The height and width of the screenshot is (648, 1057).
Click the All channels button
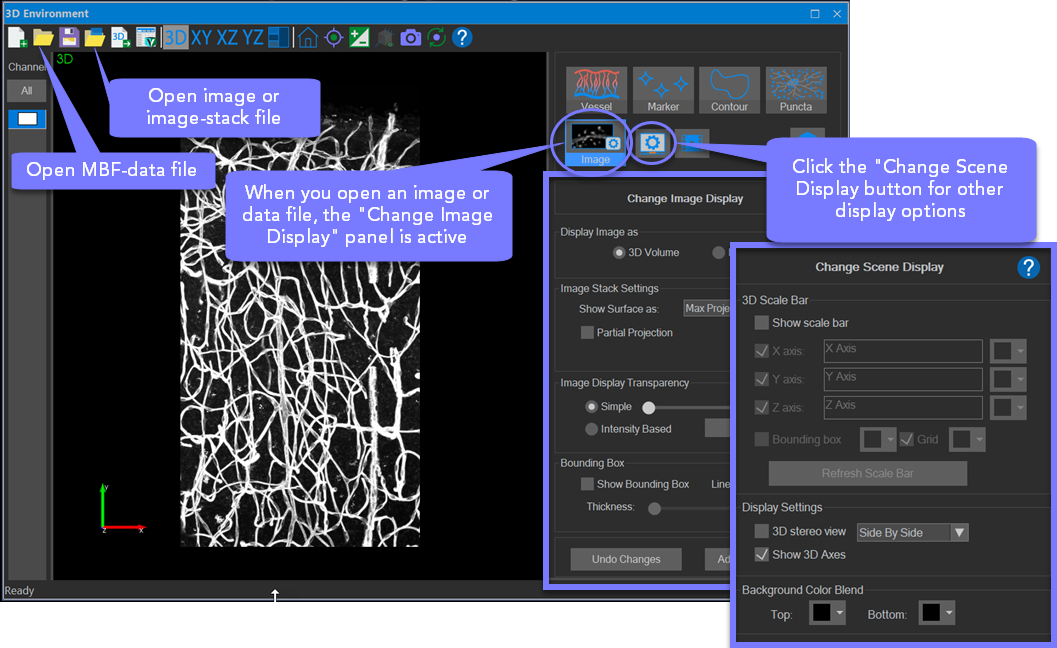[27, 91]
